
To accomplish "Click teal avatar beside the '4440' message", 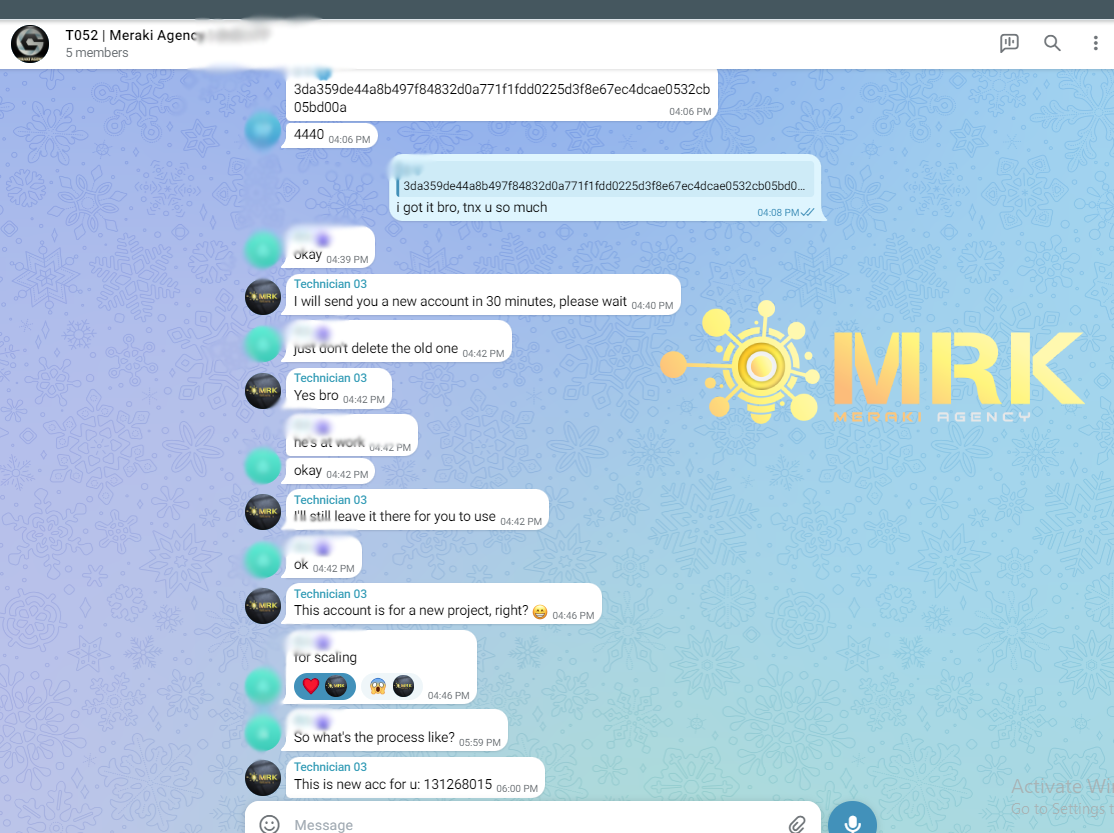I will (263, 130).
